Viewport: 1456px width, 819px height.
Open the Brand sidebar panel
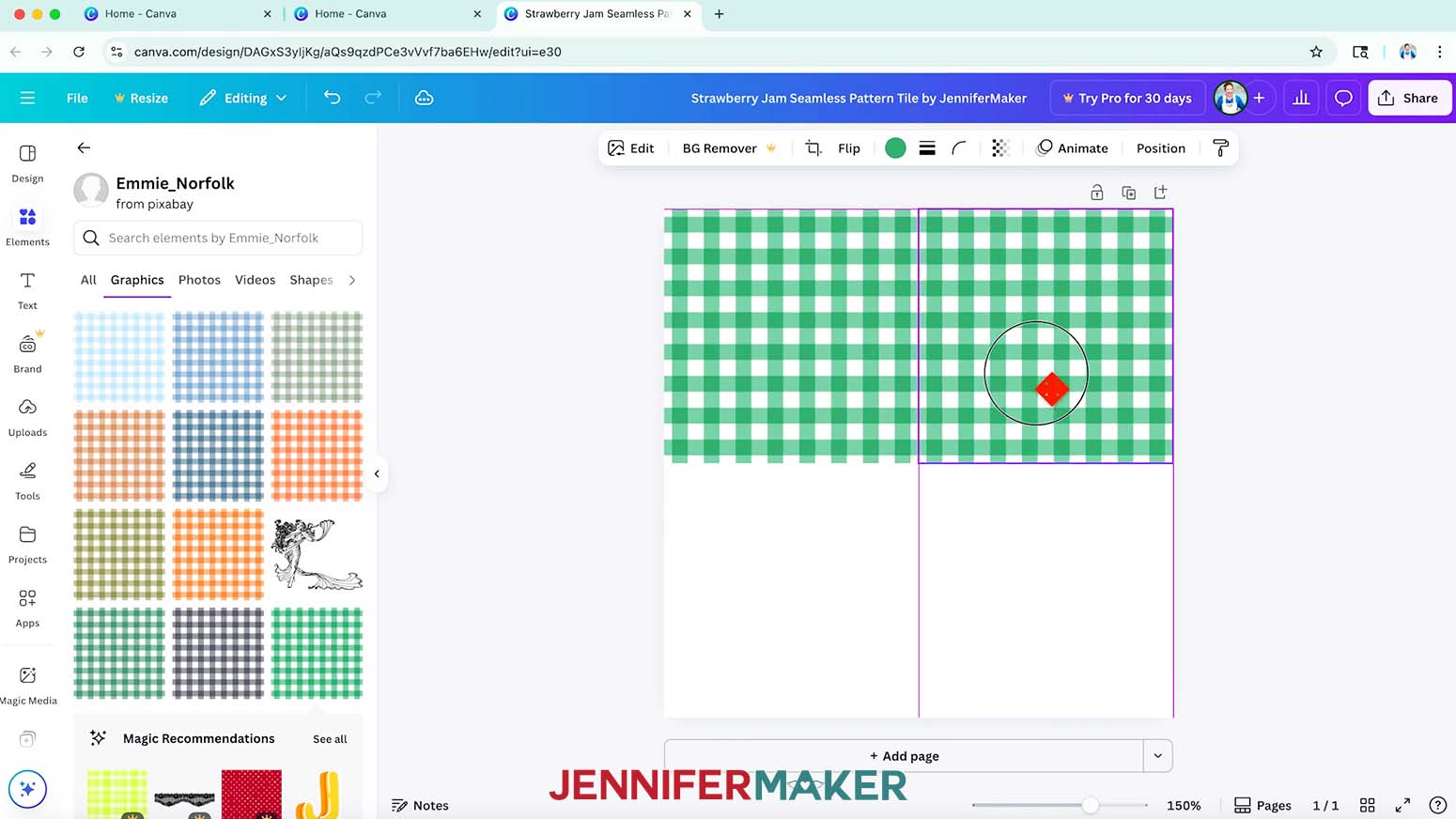(x=27, y=353)
